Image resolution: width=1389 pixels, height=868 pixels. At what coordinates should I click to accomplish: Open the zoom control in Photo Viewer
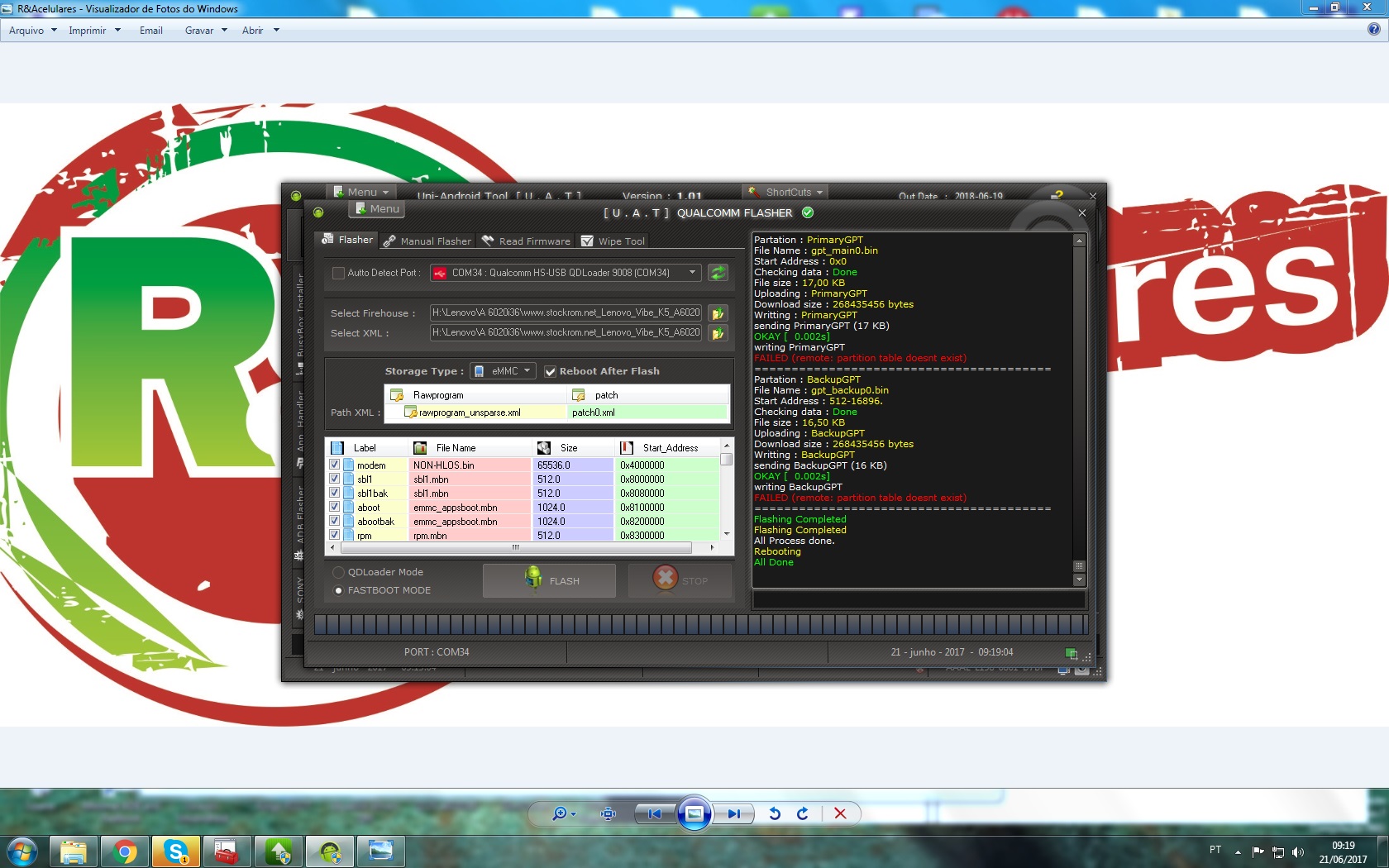(x=564, y=813)
